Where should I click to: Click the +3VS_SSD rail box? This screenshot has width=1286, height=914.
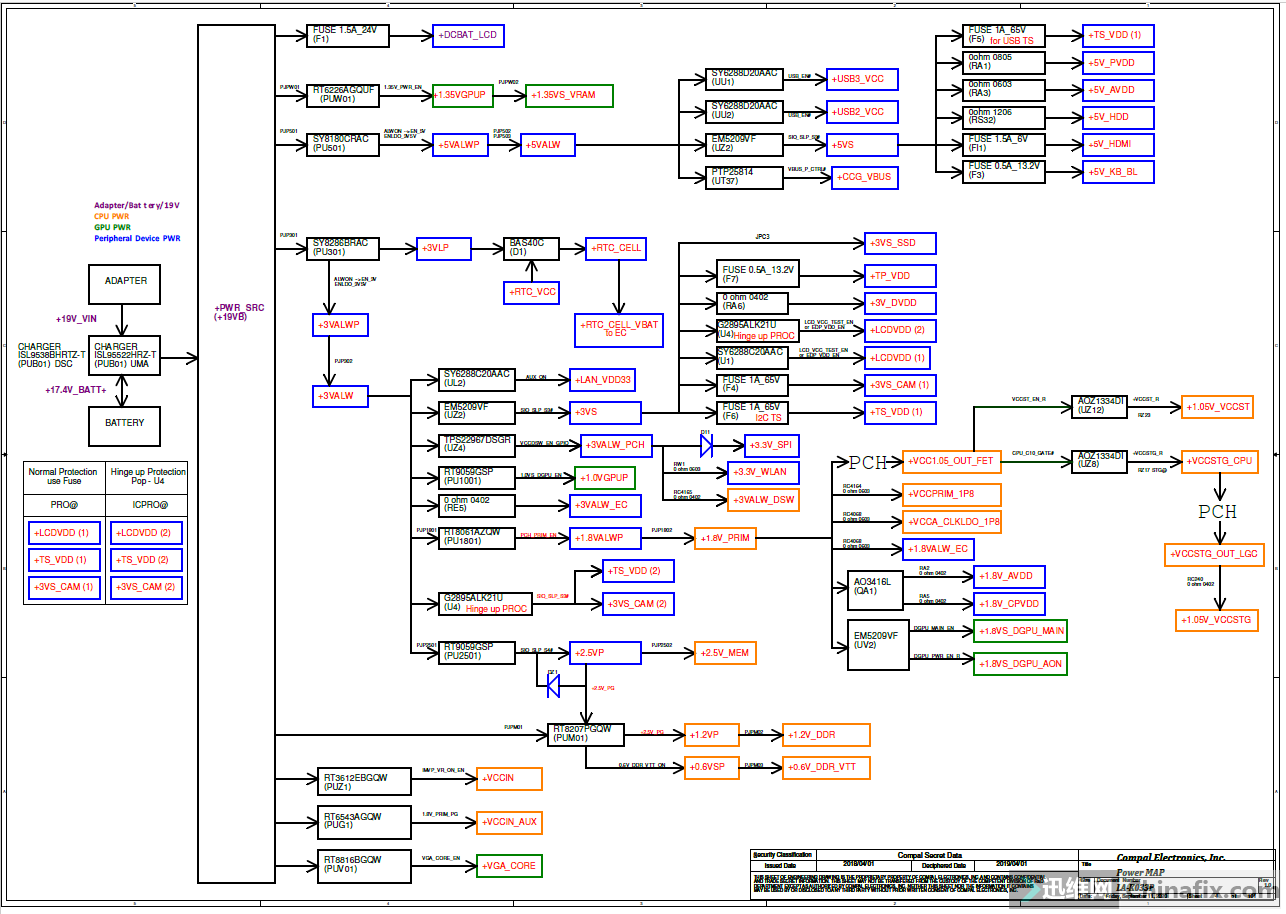[903, 243]
